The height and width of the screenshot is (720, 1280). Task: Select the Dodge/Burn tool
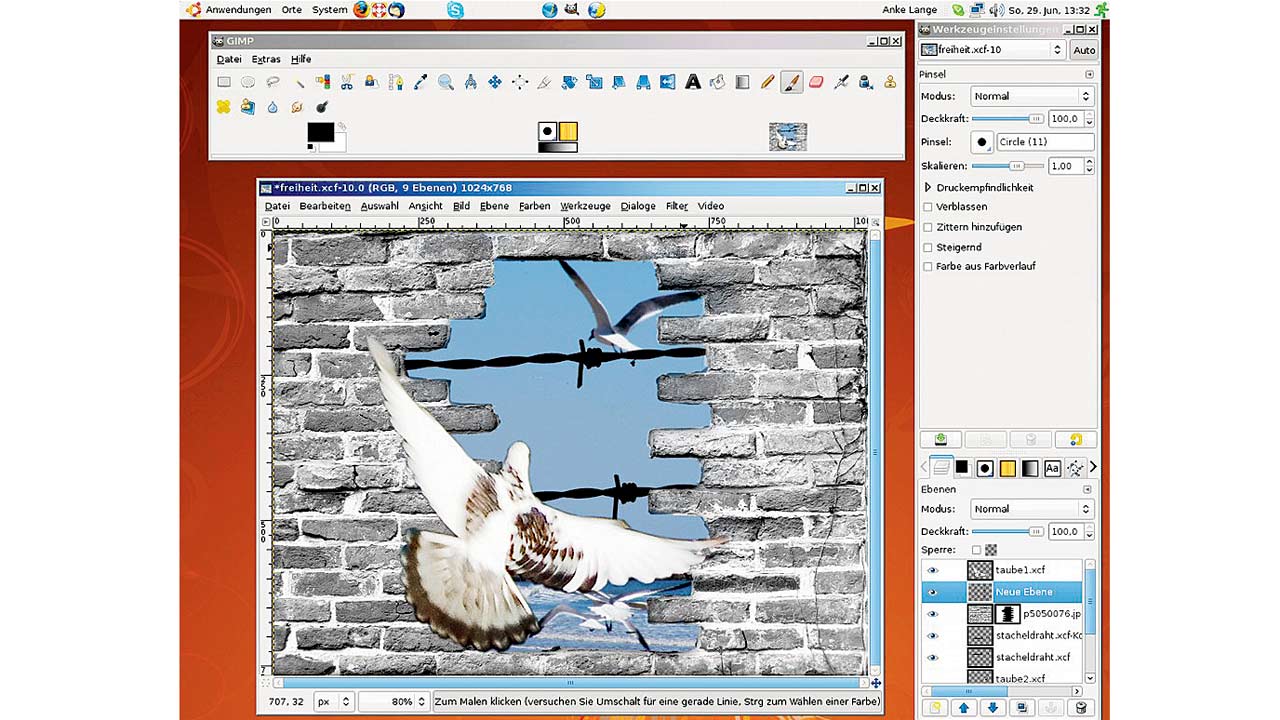pyautogui.click(x=322, y=106)
